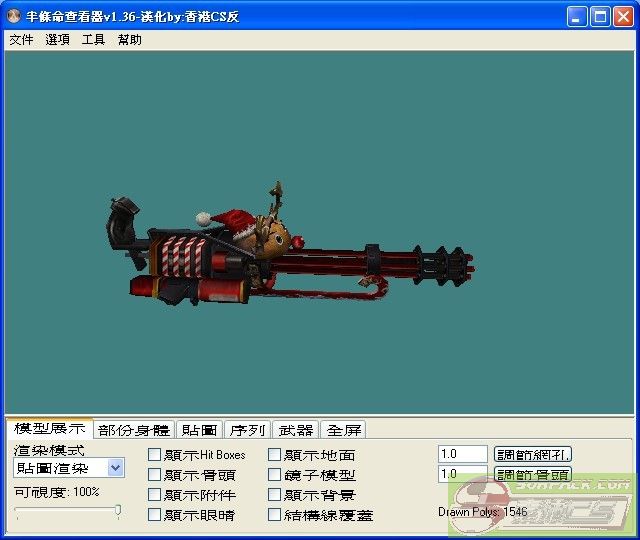Open the 工具 menu
640x540 pixels.
pos(93,40)
